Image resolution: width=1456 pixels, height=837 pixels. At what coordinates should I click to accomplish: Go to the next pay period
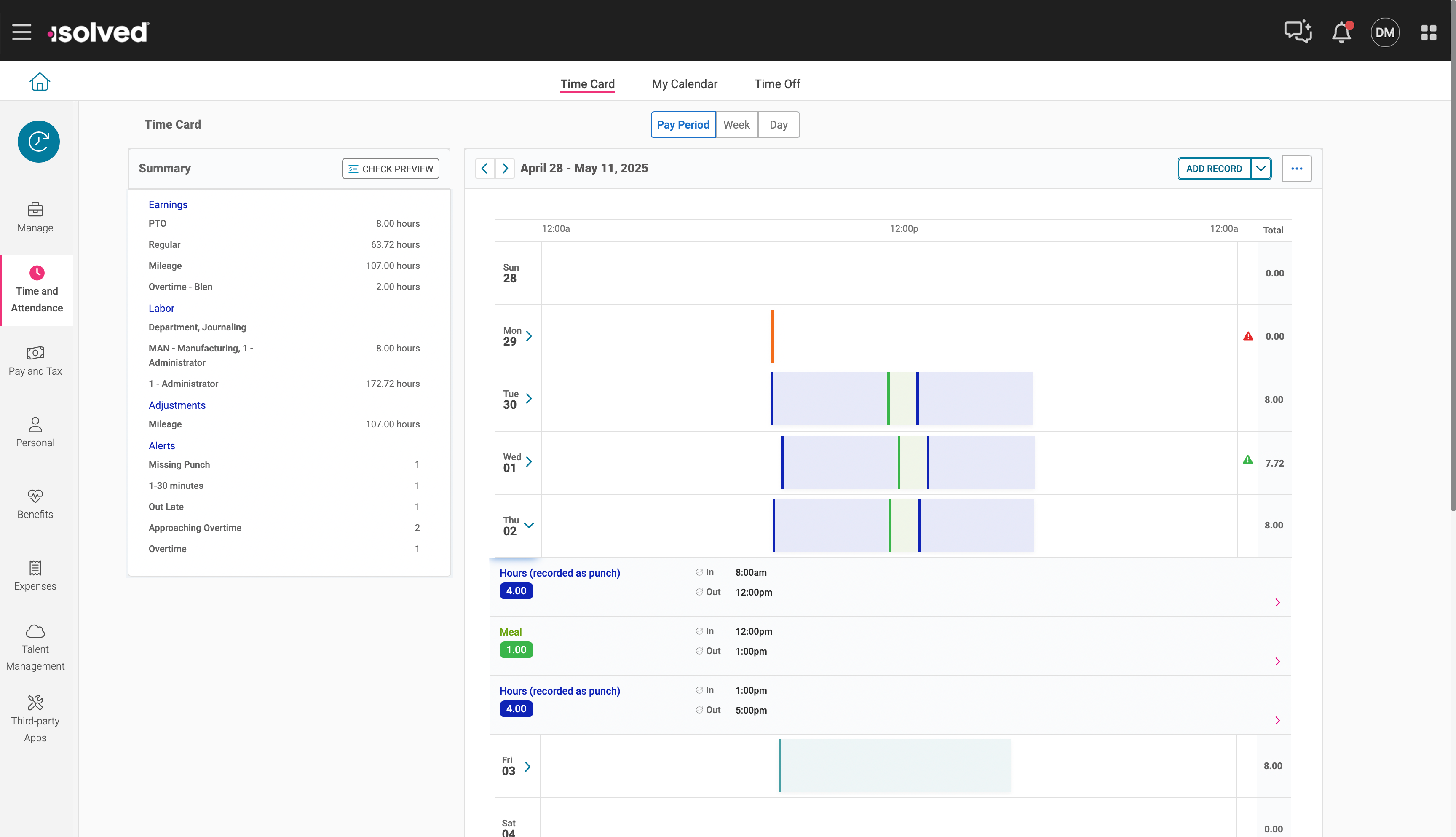[x=505, y=169]
